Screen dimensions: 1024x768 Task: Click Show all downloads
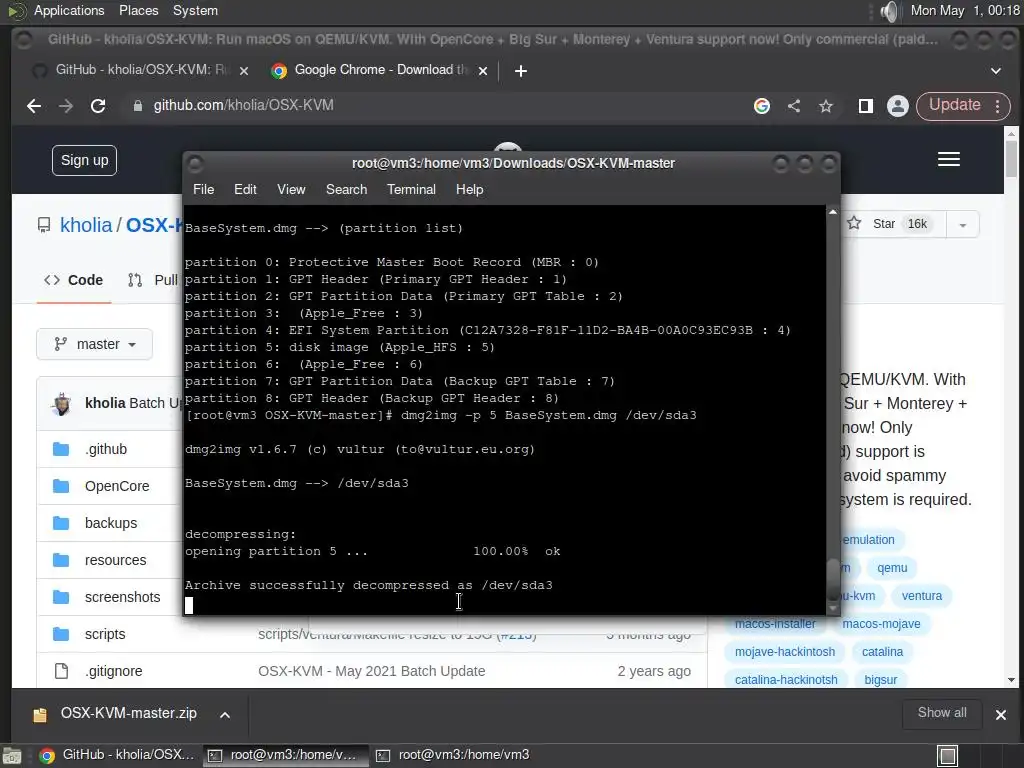[942, 713]
